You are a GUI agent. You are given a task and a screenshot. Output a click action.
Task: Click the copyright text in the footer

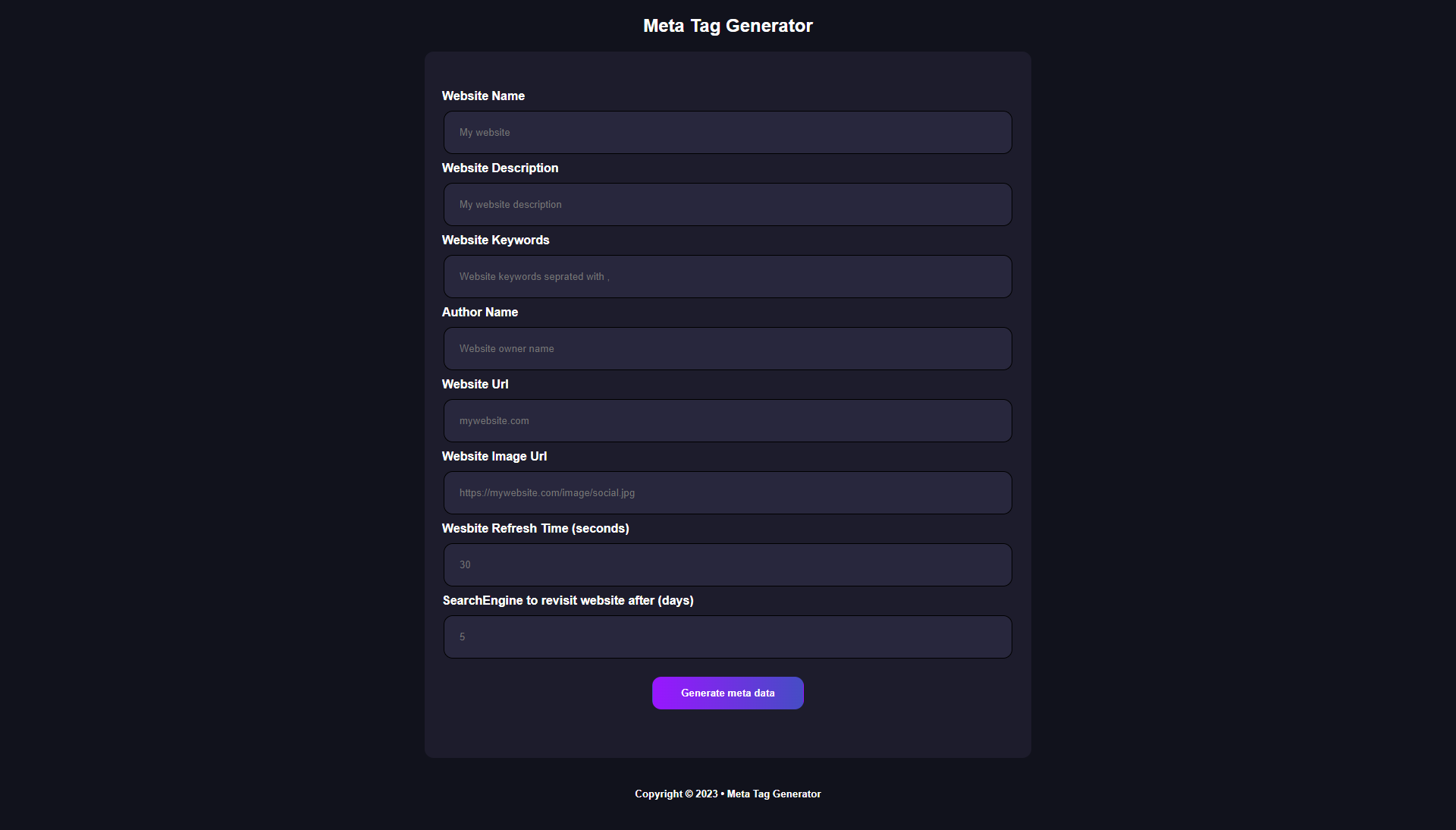point(727,794)
